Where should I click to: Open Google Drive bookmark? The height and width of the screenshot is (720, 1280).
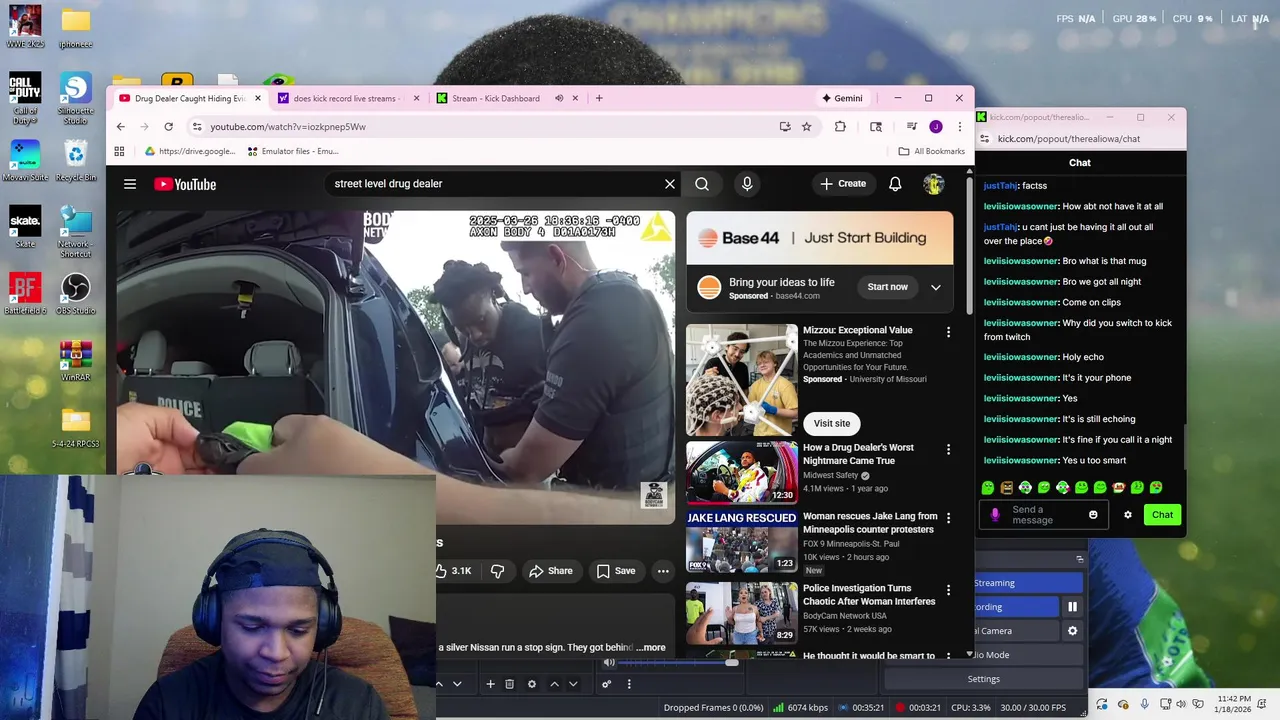(x=190, y=151)
